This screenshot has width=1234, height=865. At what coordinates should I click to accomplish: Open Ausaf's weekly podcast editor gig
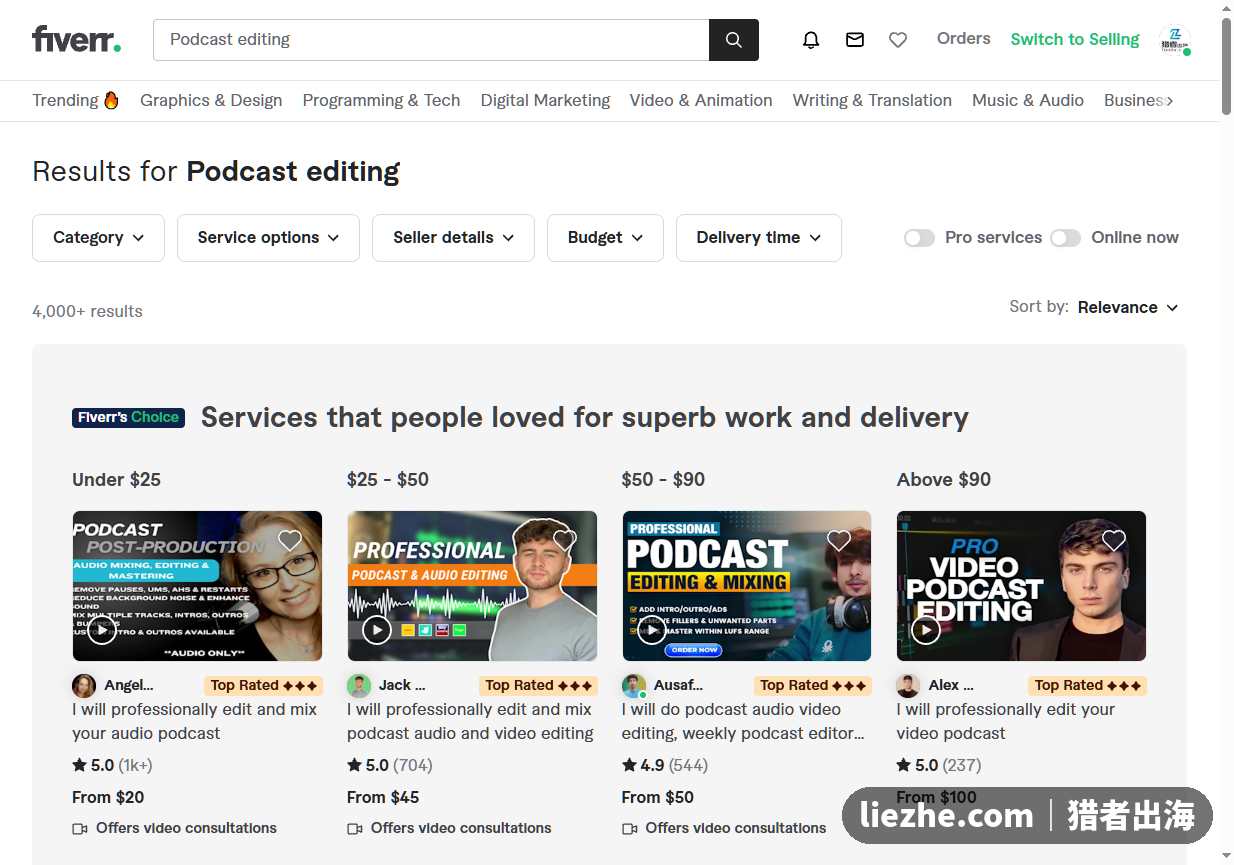(743, 721)
